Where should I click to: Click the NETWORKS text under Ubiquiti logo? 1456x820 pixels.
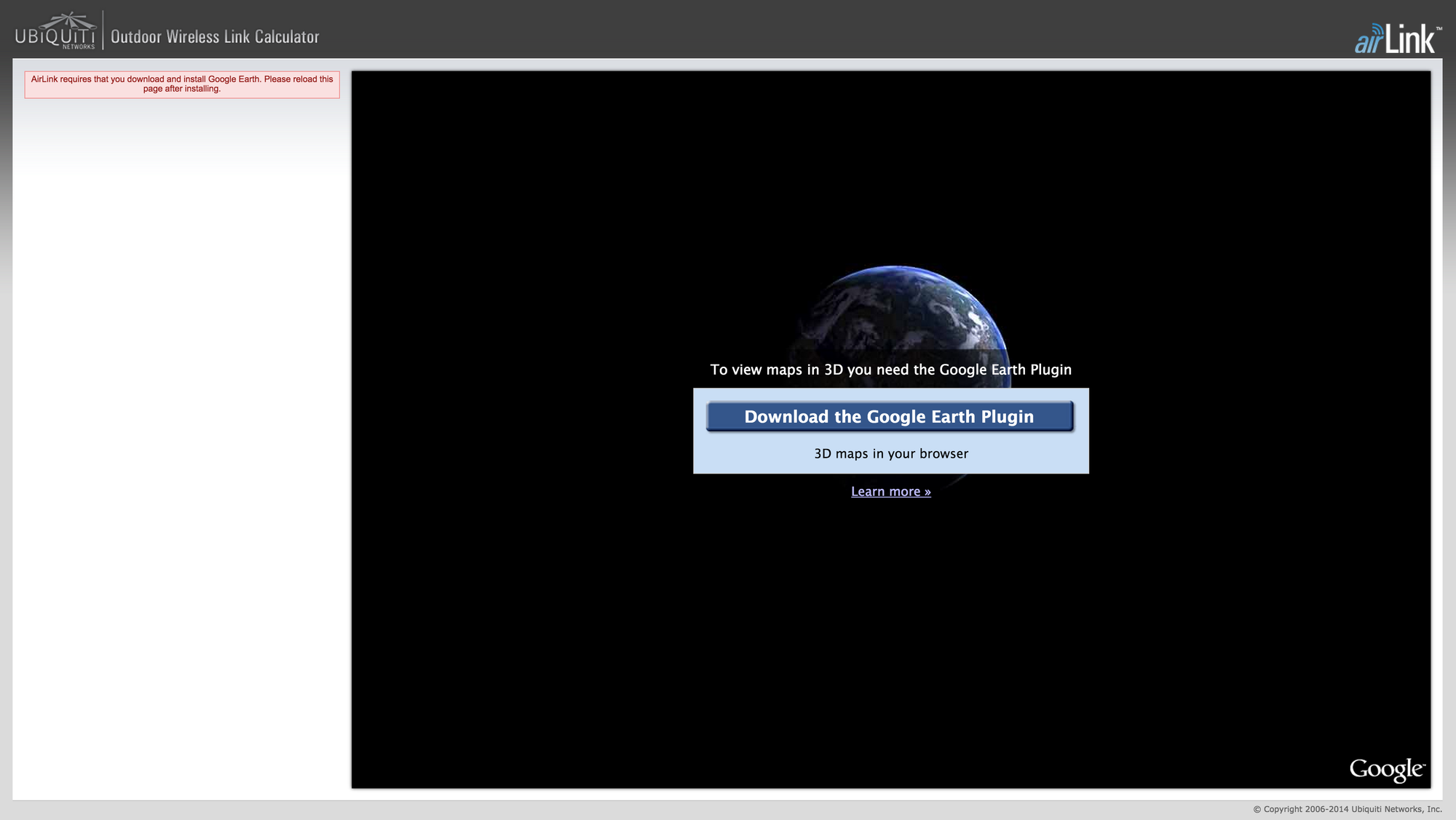(78, 47)
